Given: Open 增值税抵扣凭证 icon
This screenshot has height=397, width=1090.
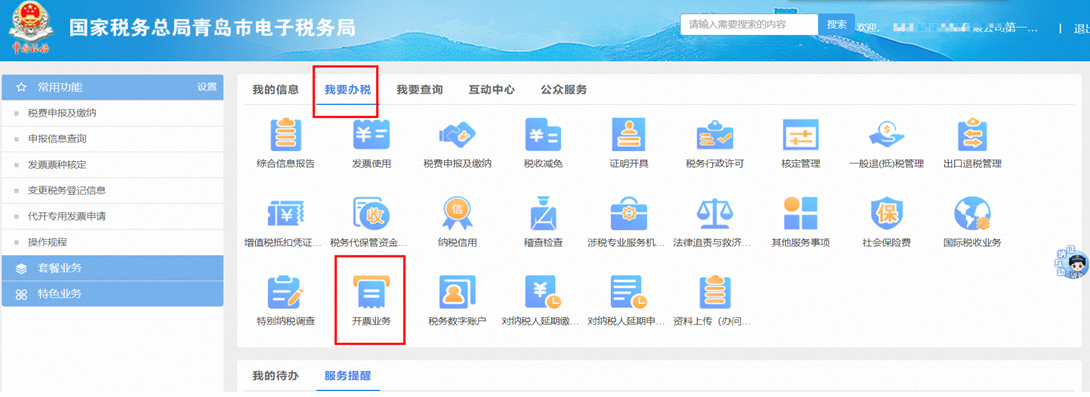Looking at the screenshot, I should pyautogui.click(x=286, y=213).
